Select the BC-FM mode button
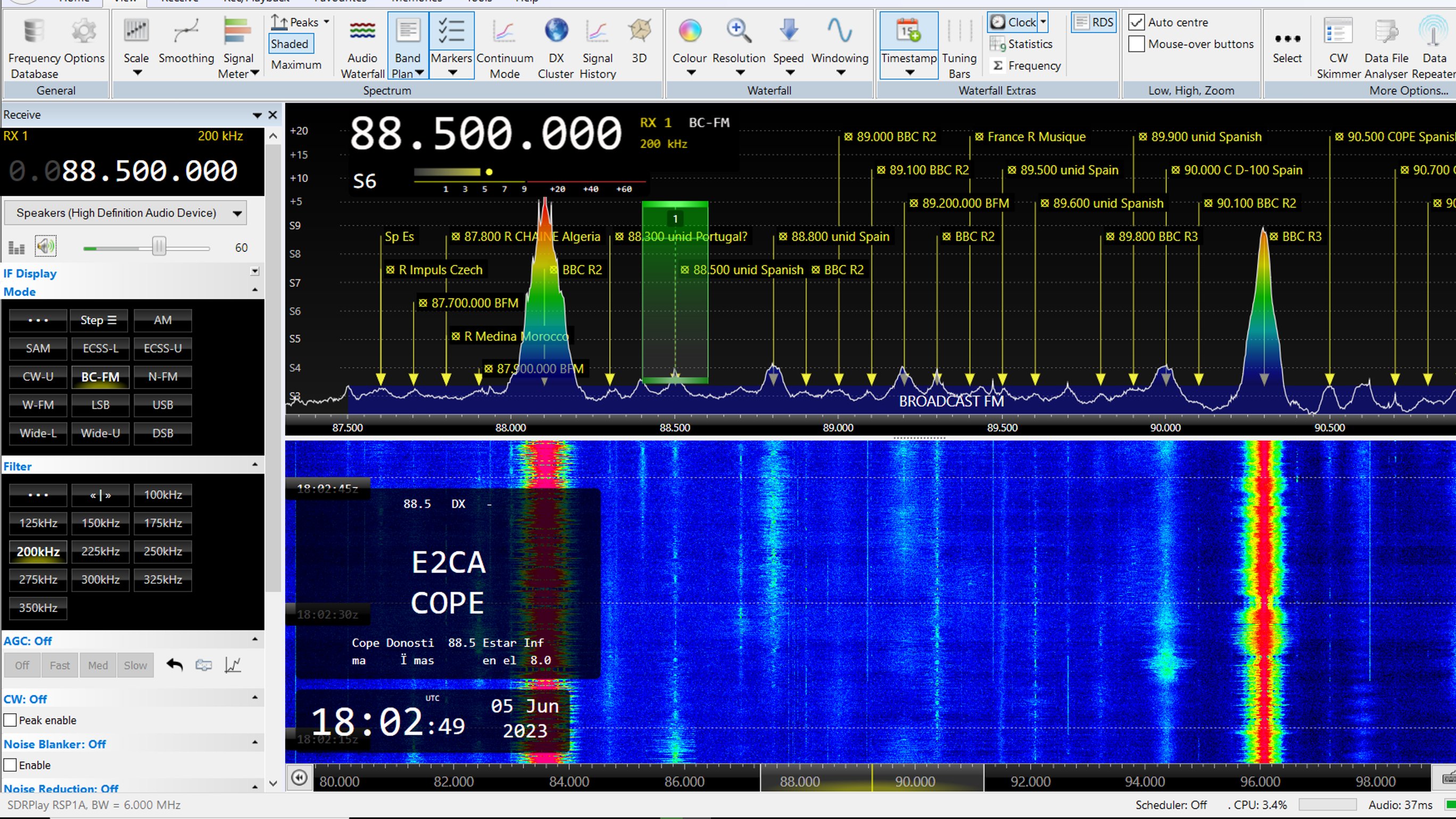Image resolution: width=1456 pixels, height=819 pixels. [100, 376]
